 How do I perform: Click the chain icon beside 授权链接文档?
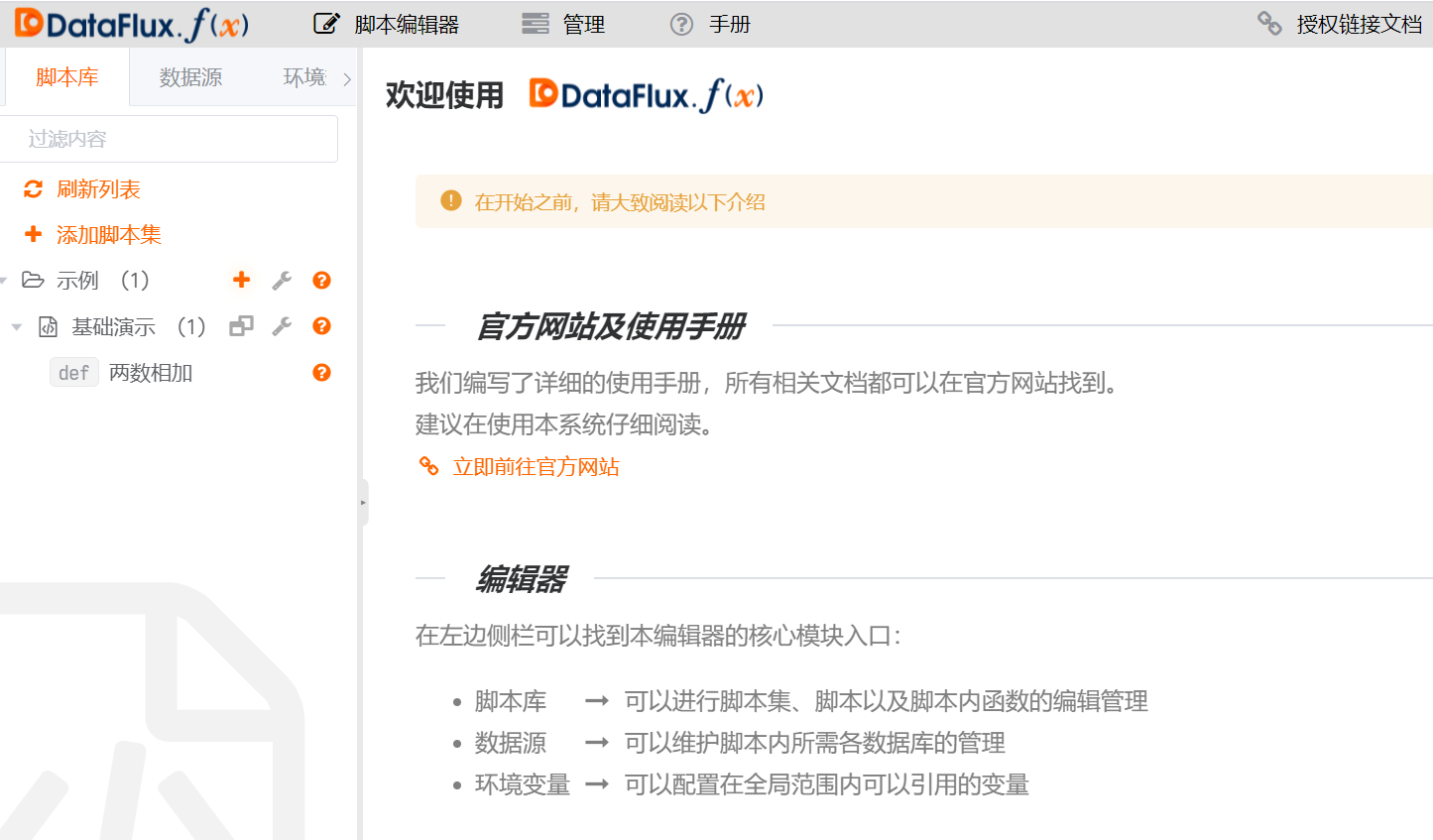point(1269,23)
